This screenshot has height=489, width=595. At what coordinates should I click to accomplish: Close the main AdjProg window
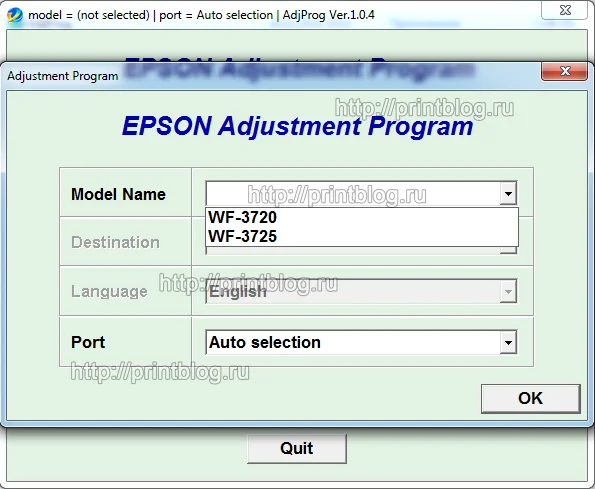(x=565, y=10)
